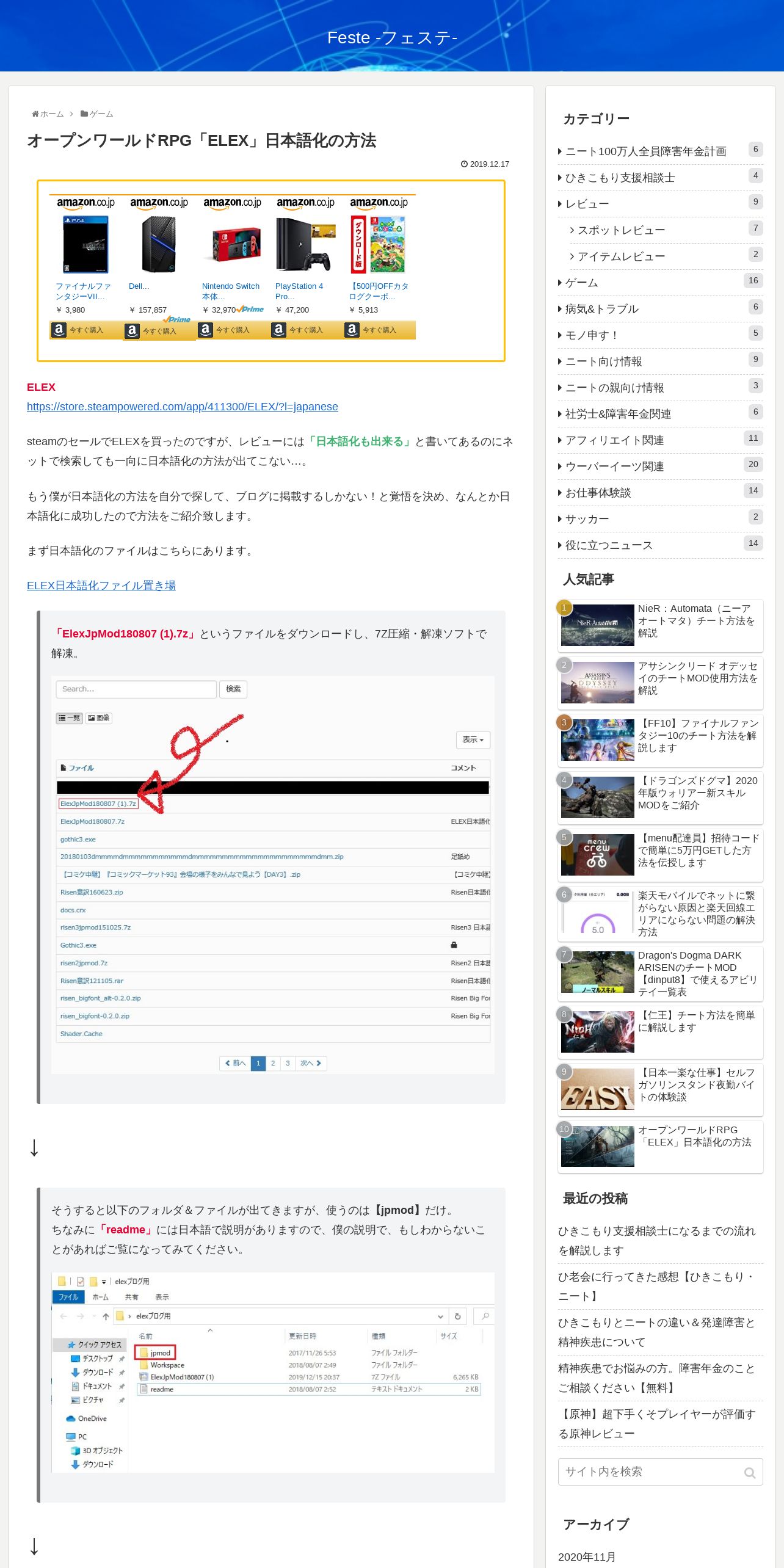Open the 2020年11月 archive link
The image size is (784, 1568).
point(587,1556)
